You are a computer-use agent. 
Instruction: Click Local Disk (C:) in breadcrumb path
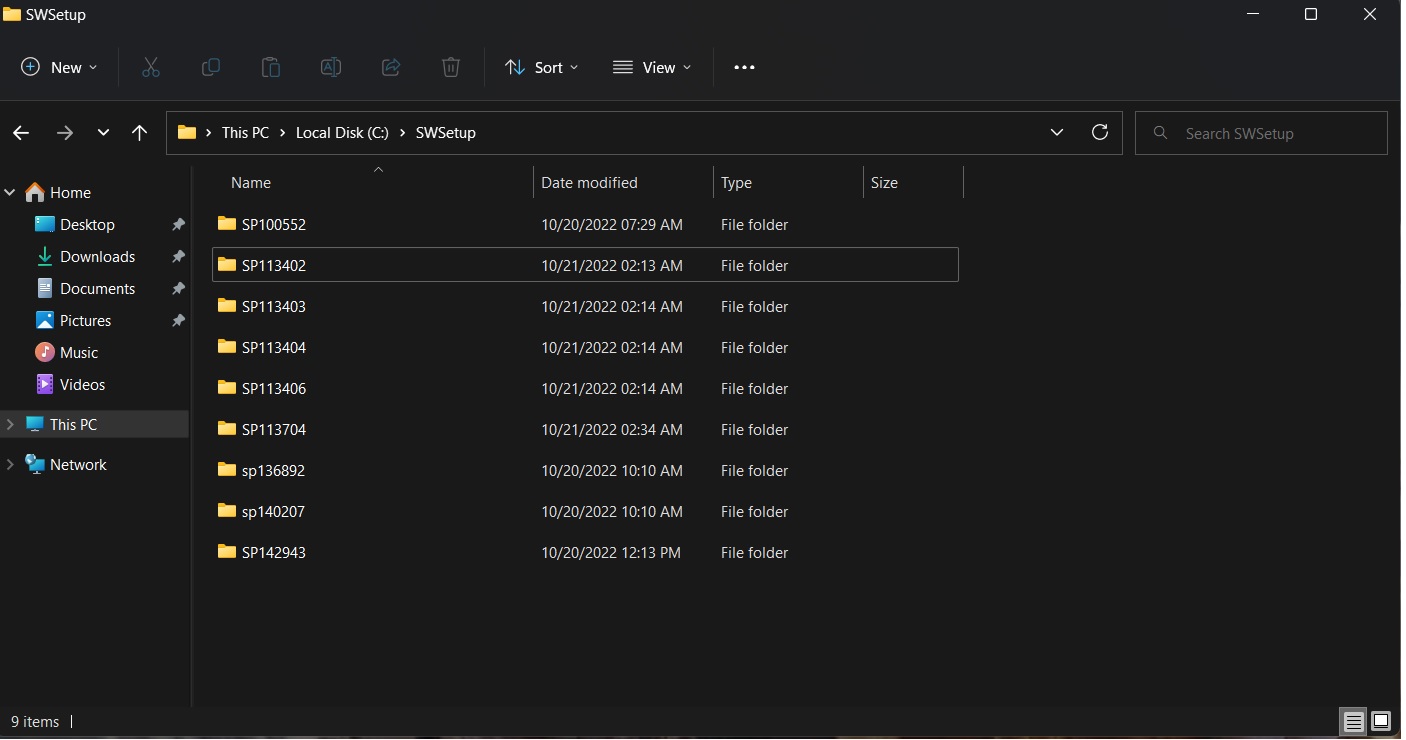[342, 133]
